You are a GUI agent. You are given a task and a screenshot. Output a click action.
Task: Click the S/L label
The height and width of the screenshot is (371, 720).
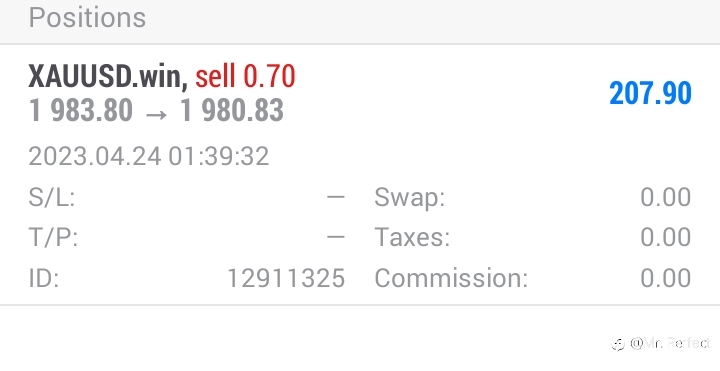pos(52,197)
